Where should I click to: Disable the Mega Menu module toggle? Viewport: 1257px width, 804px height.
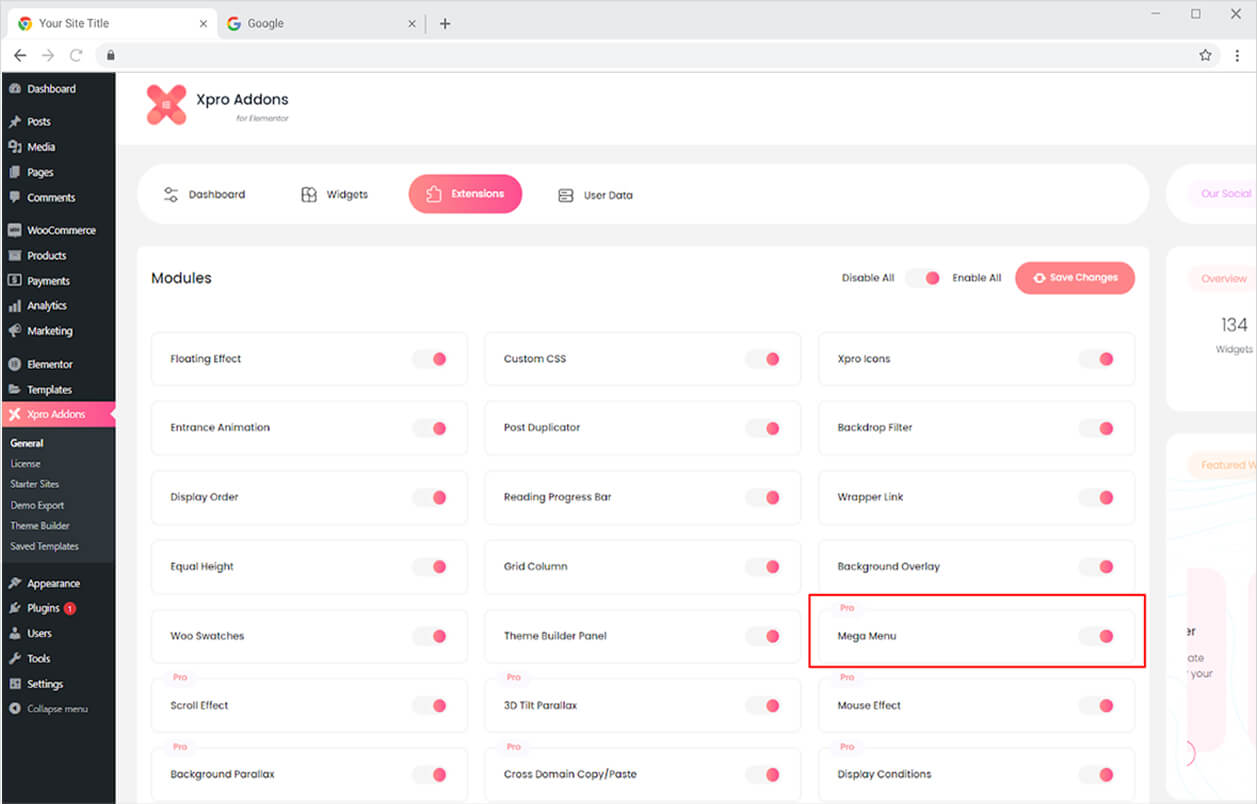tap(1098, 636)
